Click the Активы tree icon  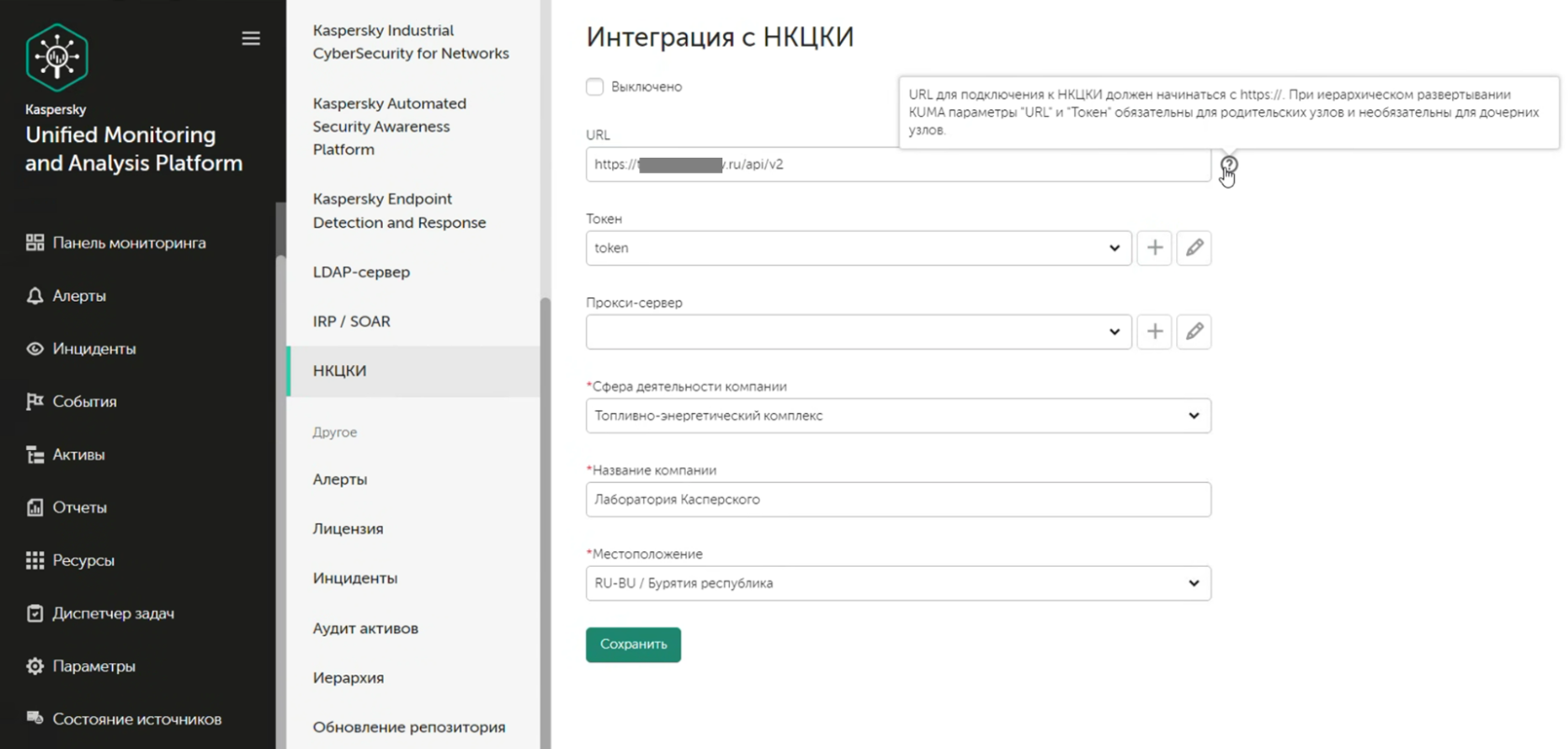point(35,455)
